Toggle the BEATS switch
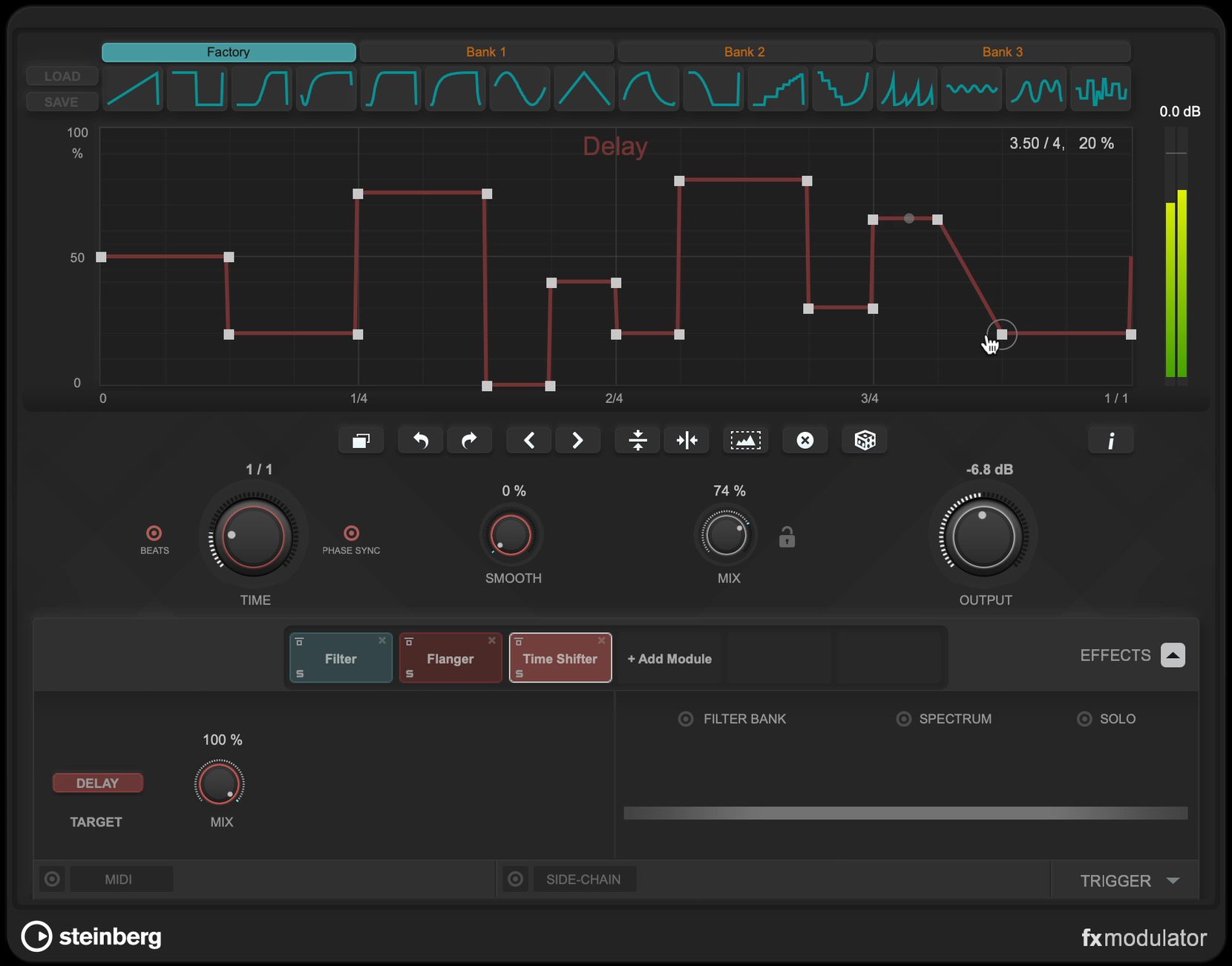The width and height of the screenshot is (1232, 966). pos(154,533)
